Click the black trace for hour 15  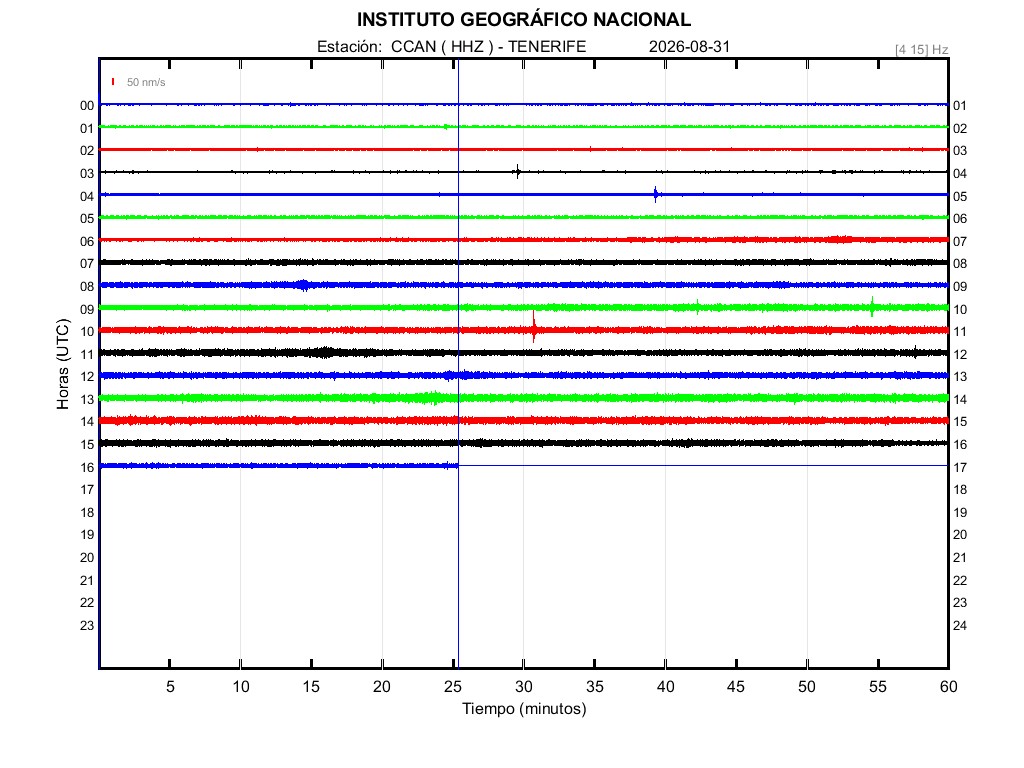point(524,443)
